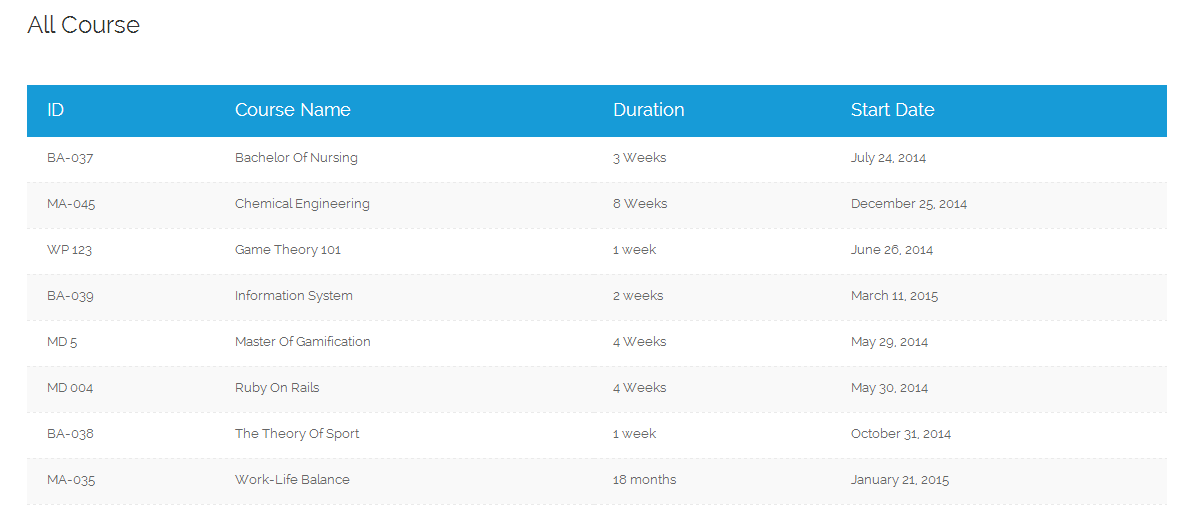Viewport: 1187px width, 508px height.
Task: Select the Game Theory 101 course
Action: (x=288, y=250)
